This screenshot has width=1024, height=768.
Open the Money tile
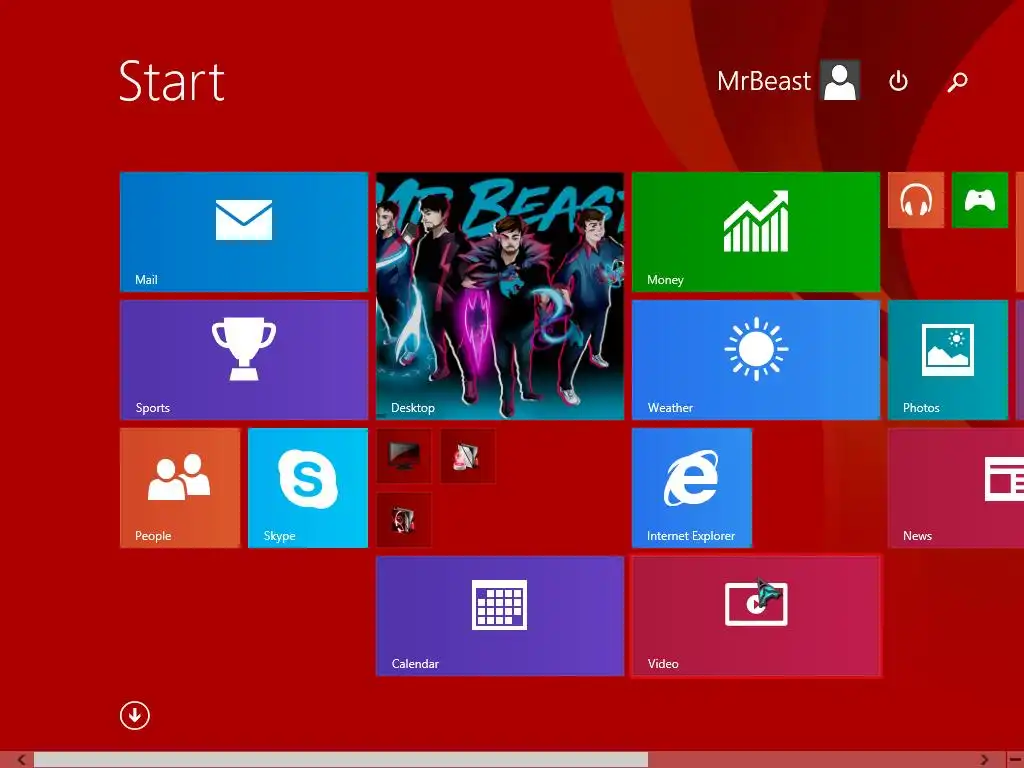(x=756, y=232)
